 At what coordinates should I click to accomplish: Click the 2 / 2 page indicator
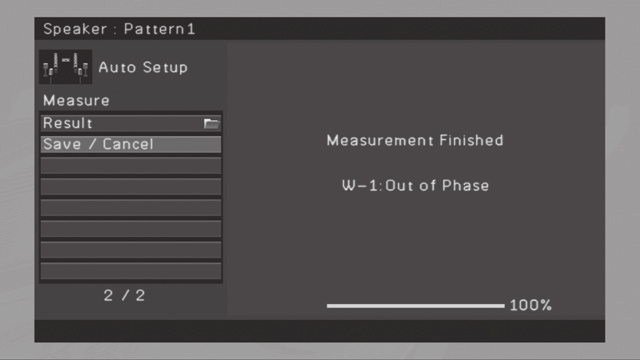point(124,295)
